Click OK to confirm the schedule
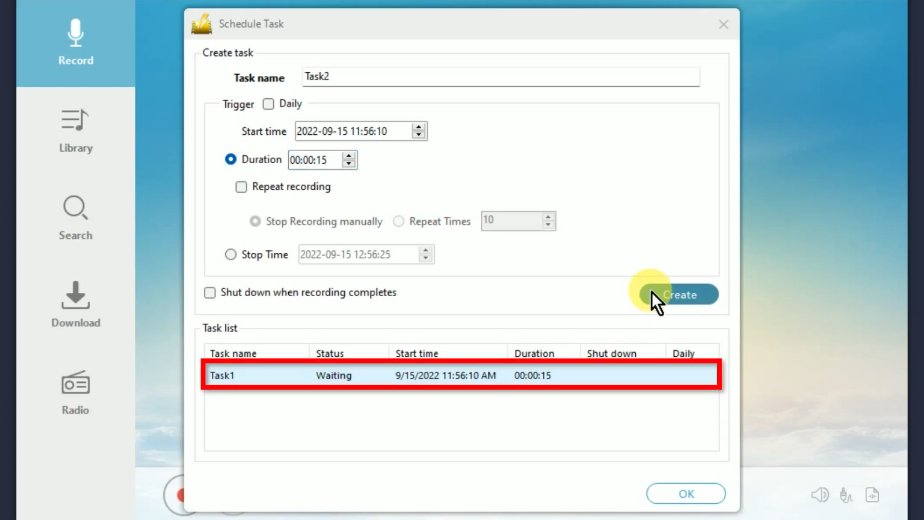 click(686, 494)
